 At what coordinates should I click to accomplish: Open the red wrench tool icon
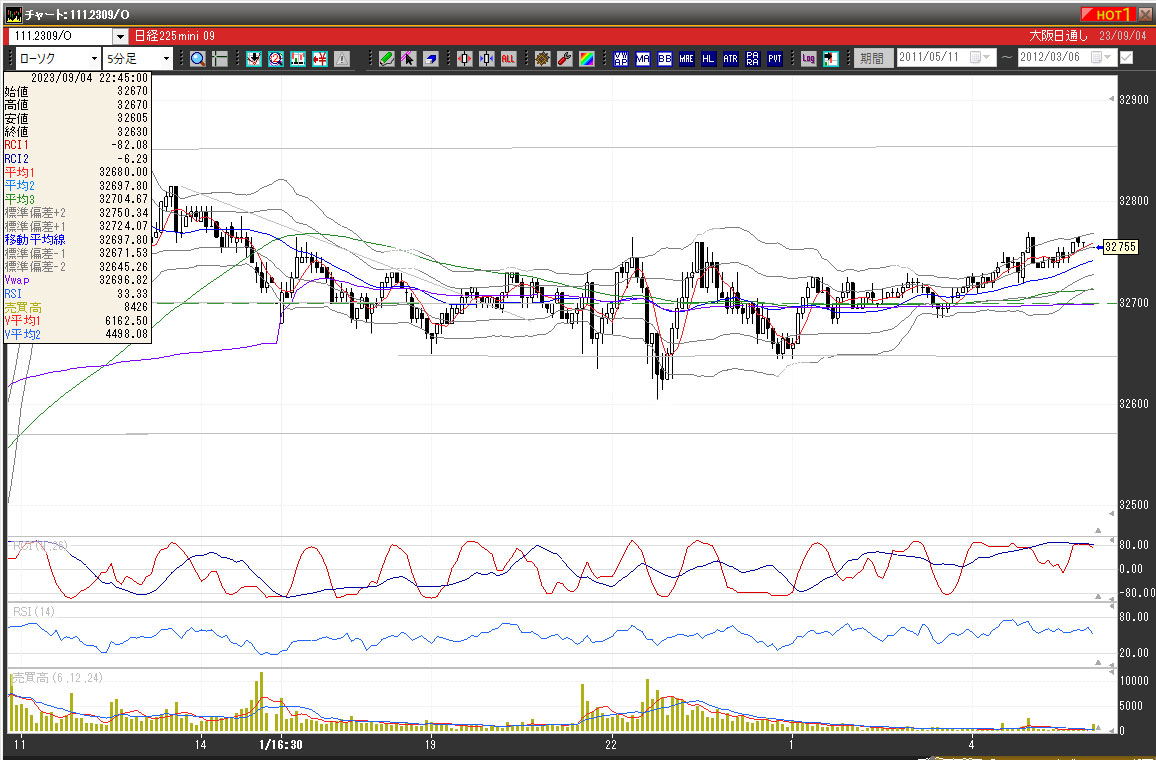tap(565, 59)
